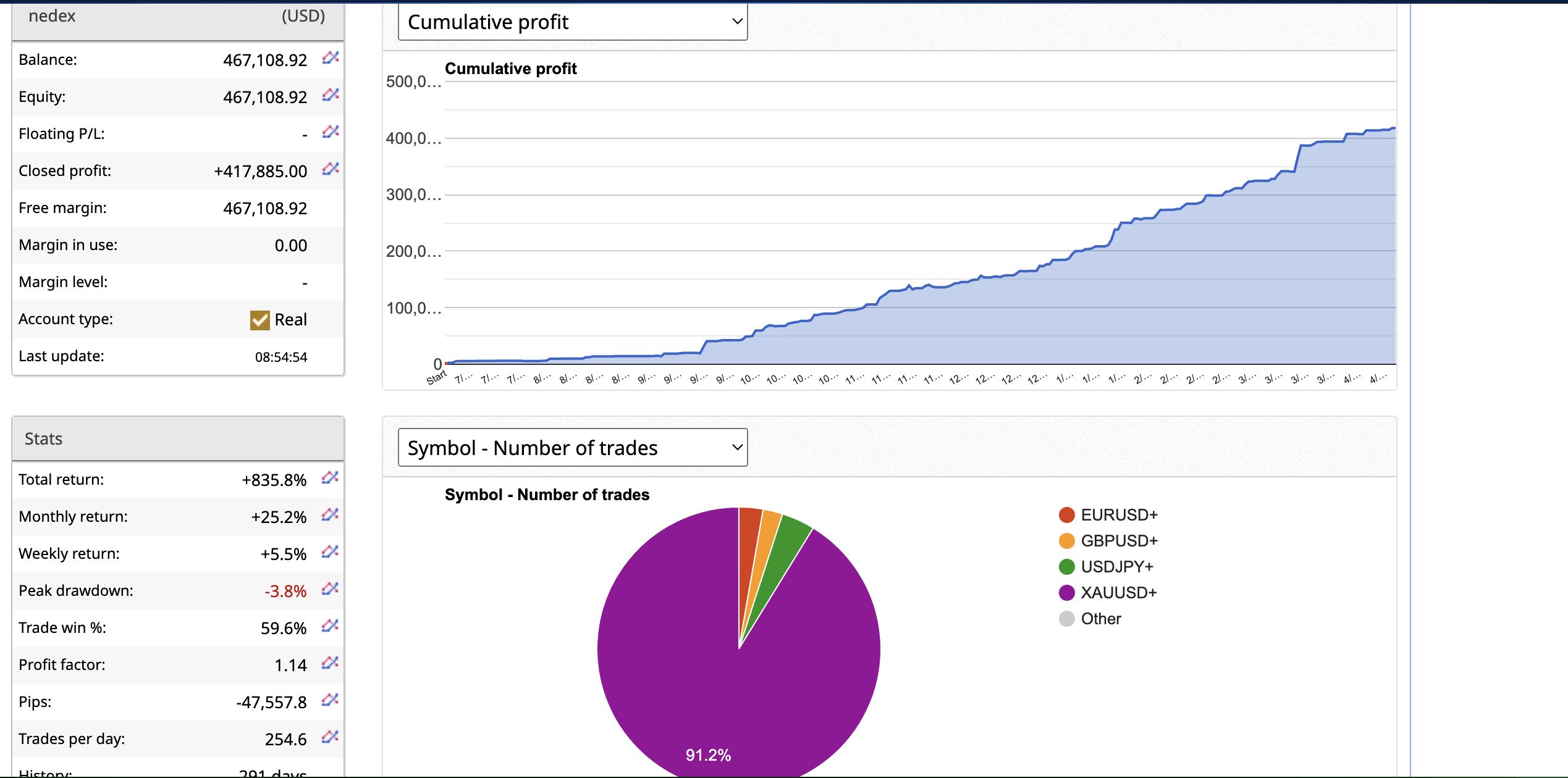Click chart icon next to Closed profit
Viewport: 1568px width, 778px height.
pos(331,169)
